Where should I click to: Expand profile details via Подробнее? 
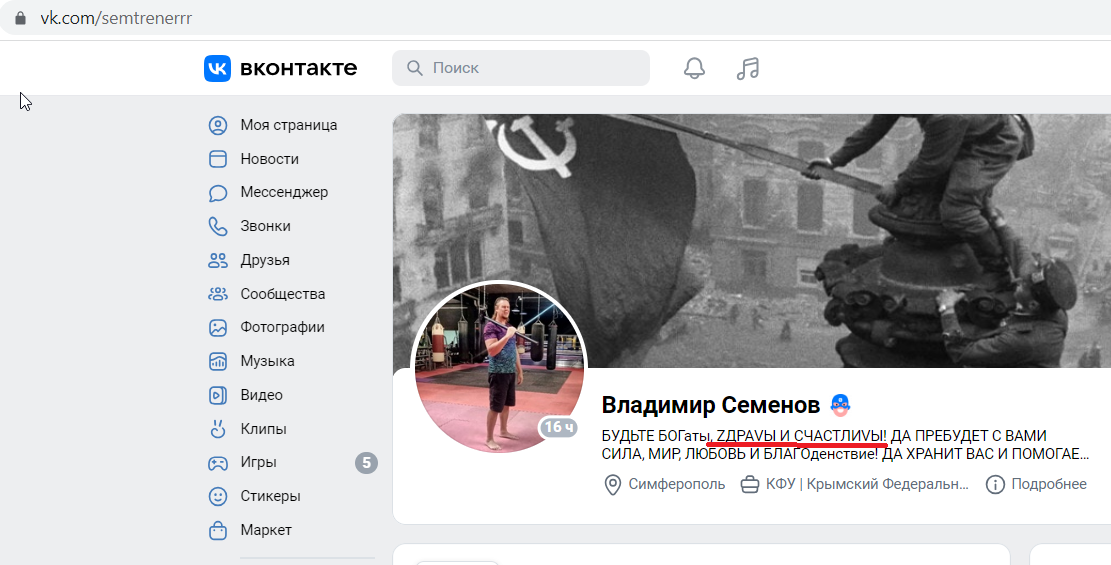[x=1049, y=484]
